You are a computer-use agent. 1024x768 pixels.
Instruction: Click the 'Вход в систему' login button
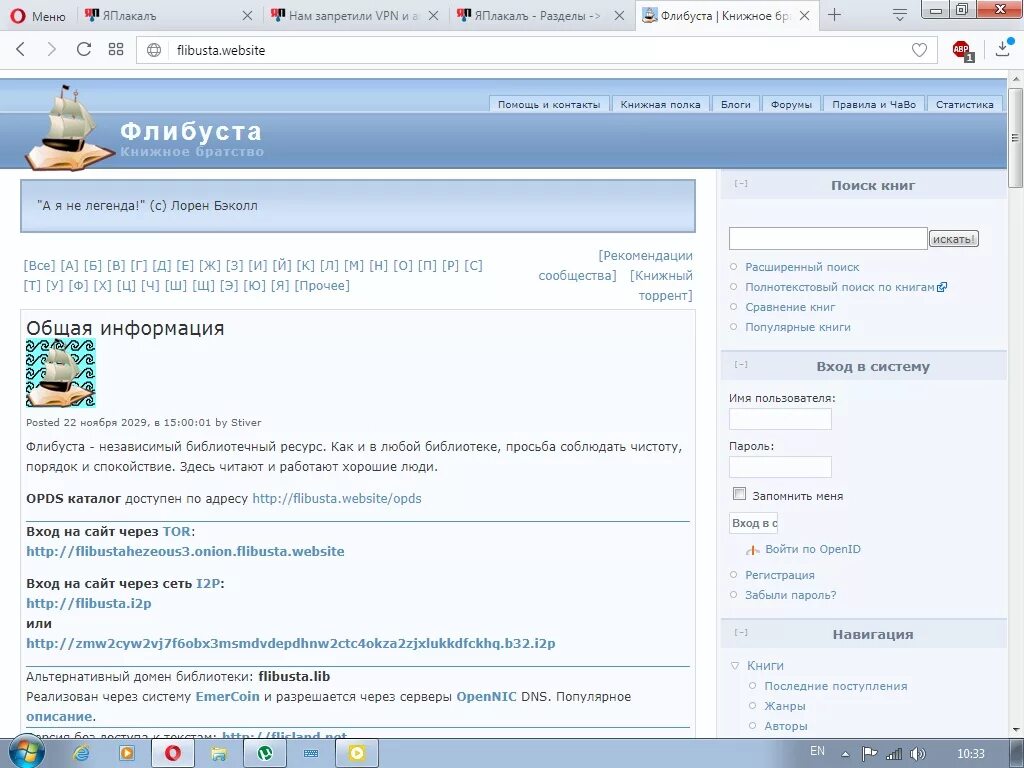(x=754, y=523)
